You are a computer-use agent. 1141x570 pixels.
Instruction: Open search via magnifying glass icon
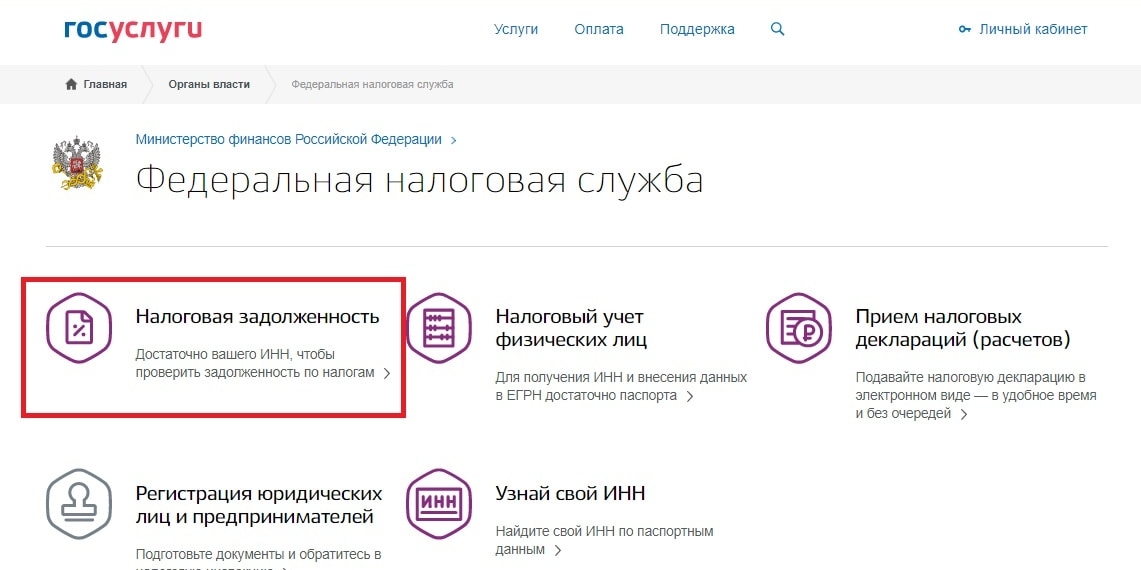pos(777,29)
